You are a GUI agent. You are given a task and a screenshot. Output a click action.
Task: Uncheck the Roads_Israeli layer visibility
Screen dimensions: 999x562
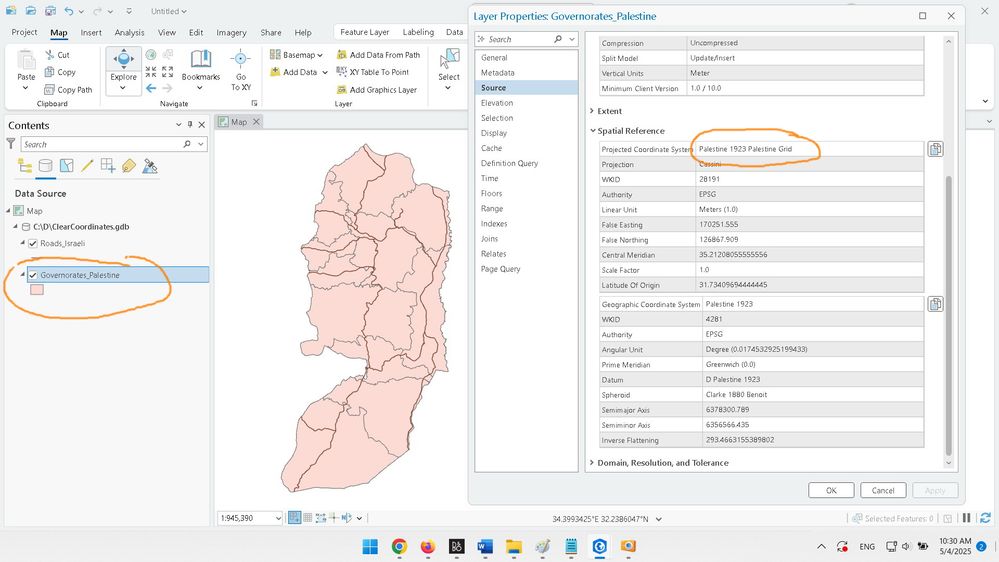[x=33, y=243]
